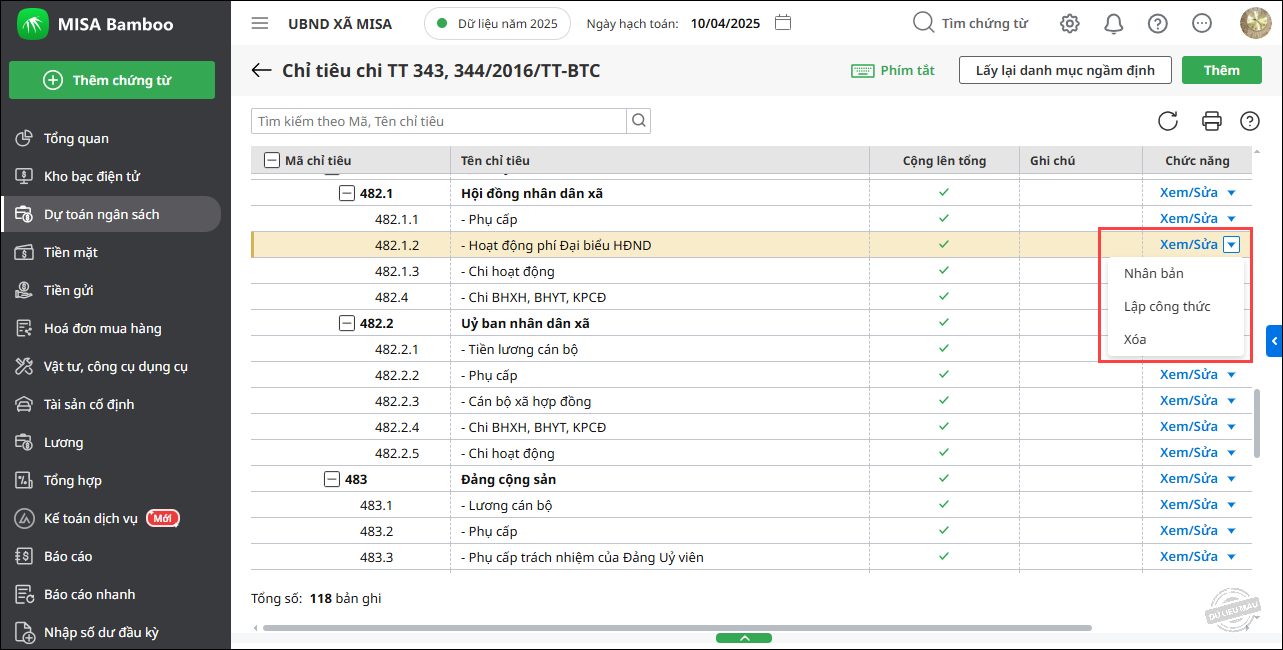Expand the green bottom panel handle
The height and width of the screenshot is (650, 1283).
[x=743, y=638]
